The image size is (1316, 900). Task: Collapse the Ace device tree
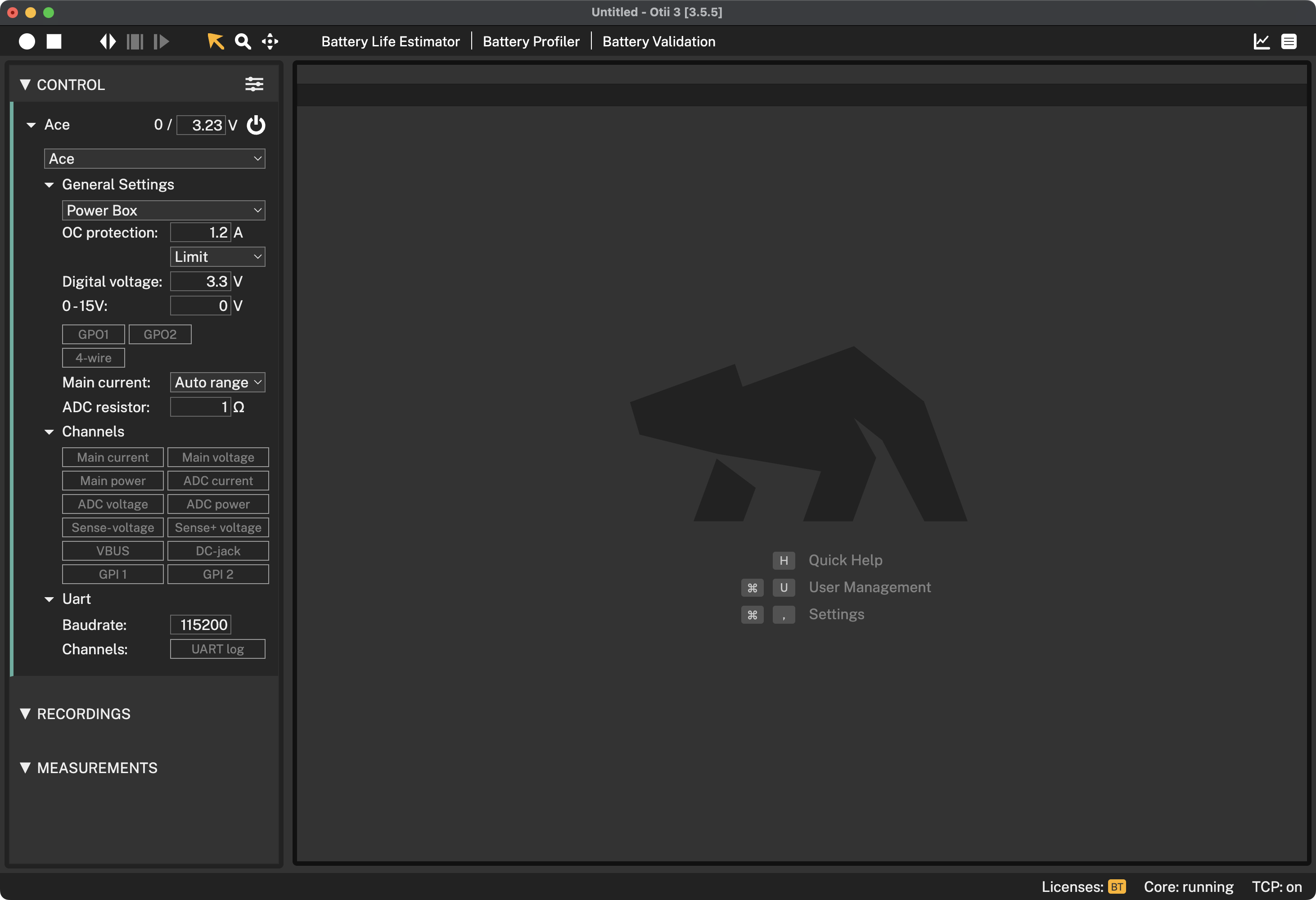pos(31,125)
